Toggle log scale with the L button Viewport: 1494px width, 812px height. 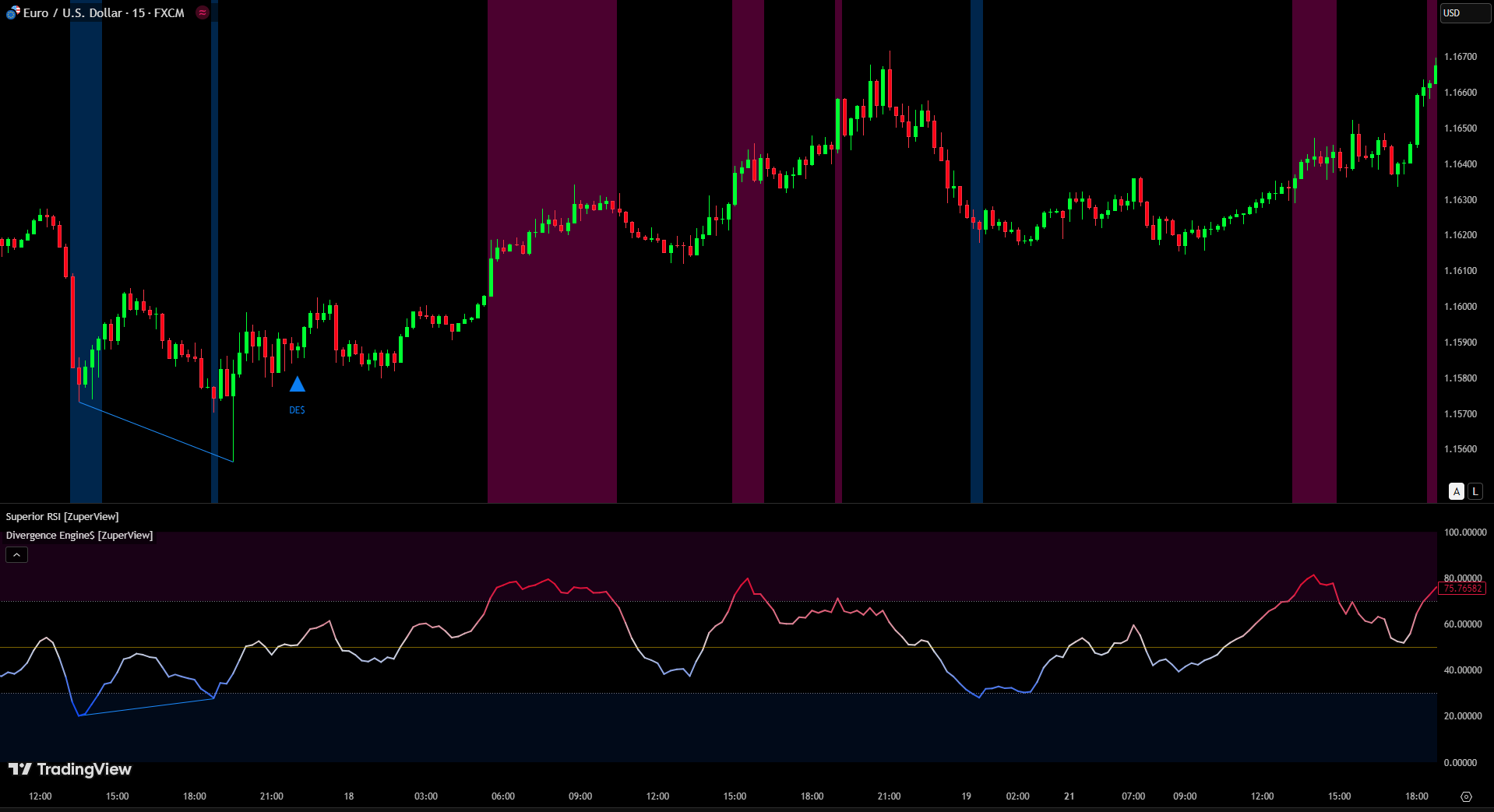1475,491
